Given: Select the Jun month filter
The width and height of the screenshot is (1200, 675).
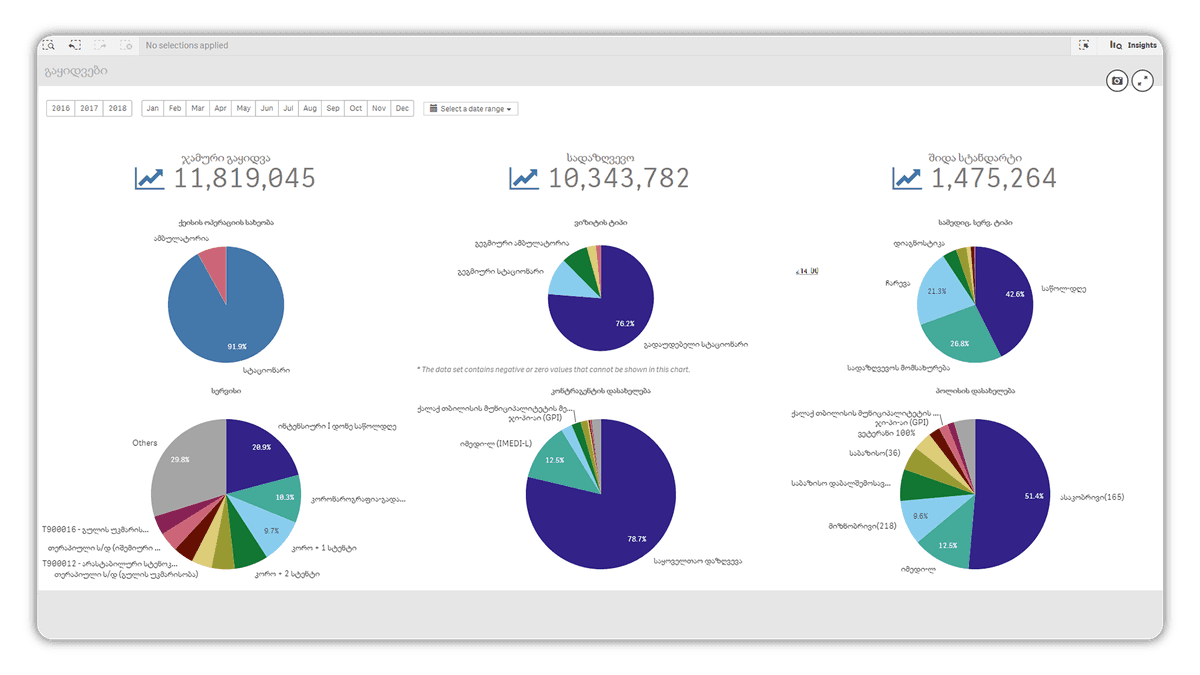Looking at the screenshot, I should click(266, 108).
